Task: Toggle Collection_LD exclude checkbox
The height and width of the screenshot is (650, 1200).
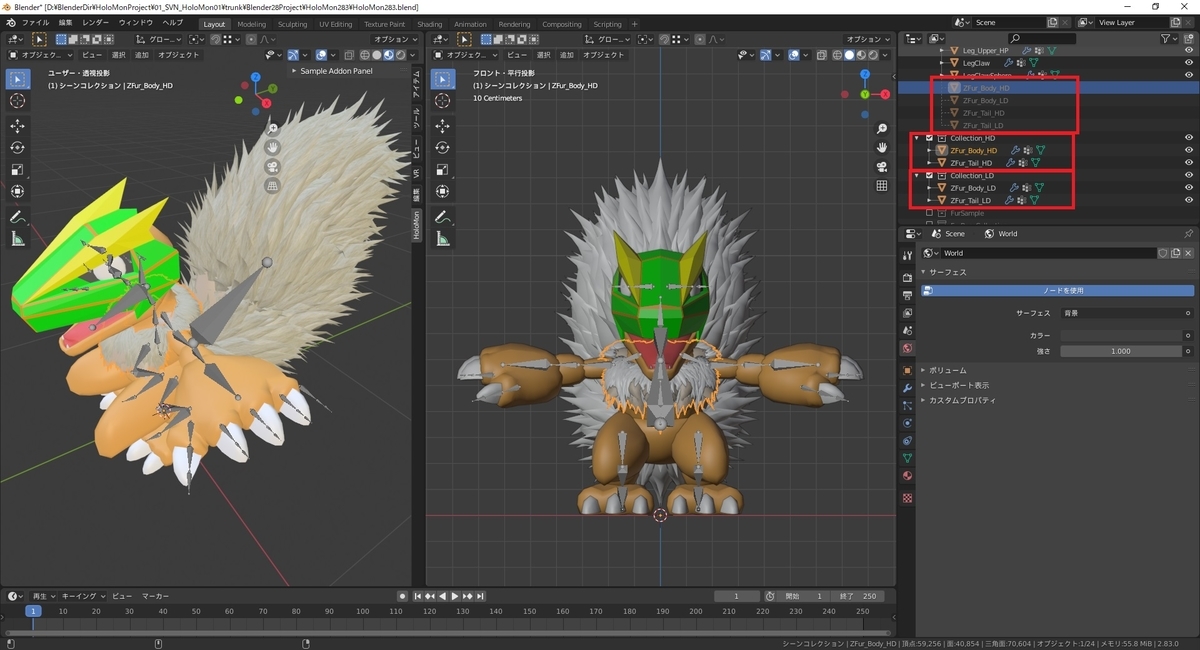Action: click(930, 175)
